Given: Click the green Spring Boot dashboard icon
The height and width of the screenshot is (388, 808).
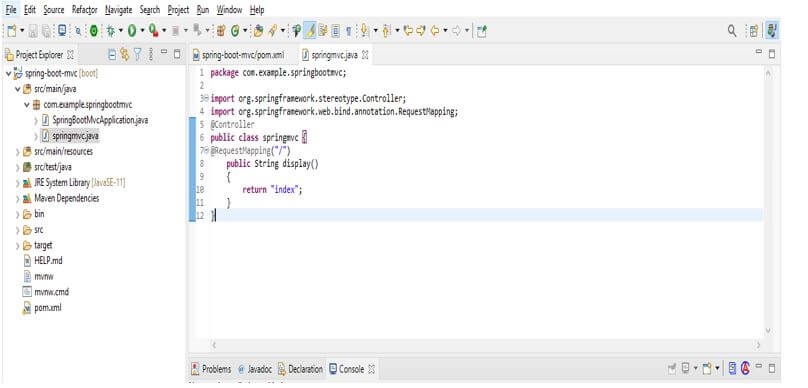Looking at the screenshot, I should [94, 31].
